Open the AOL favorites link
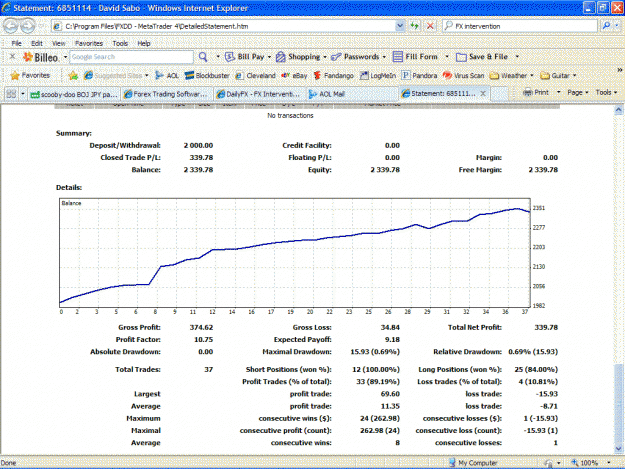This screenshot has height=469, width=625. 167,75
